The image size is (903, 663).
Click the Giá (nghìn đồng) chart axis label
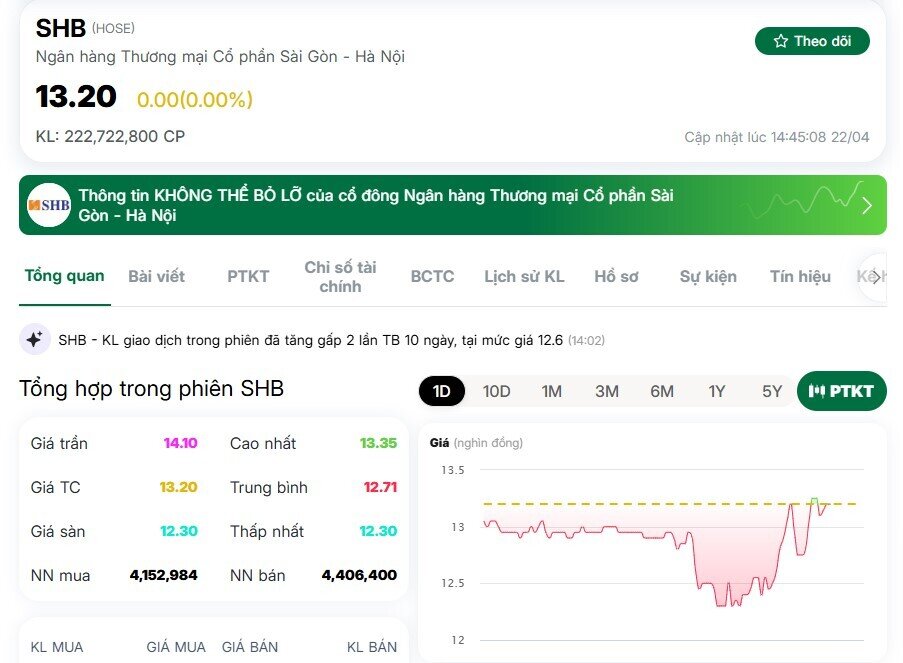click(476, 442)
